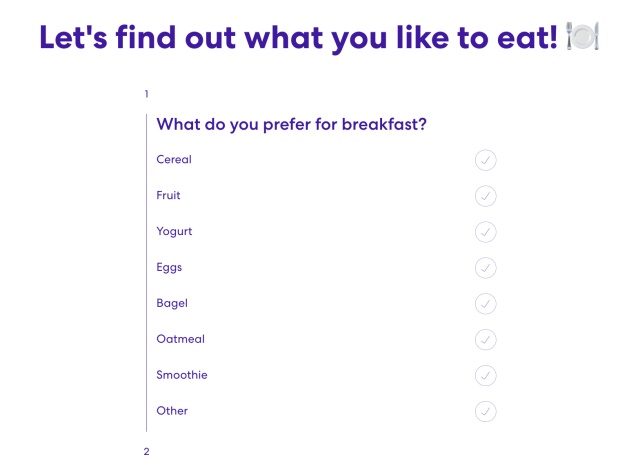
Task: Click the plate and cutlery emoji
Action: [583, 36]
